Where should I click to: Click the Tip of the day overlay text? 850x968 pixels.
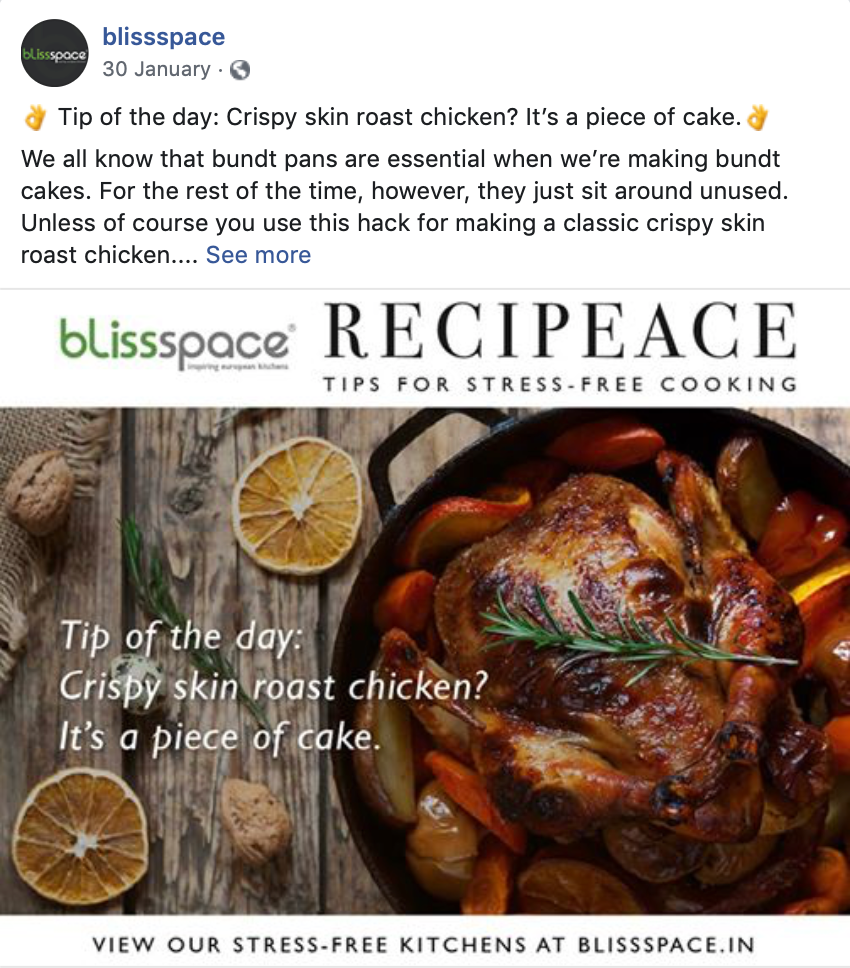point(273,686)
